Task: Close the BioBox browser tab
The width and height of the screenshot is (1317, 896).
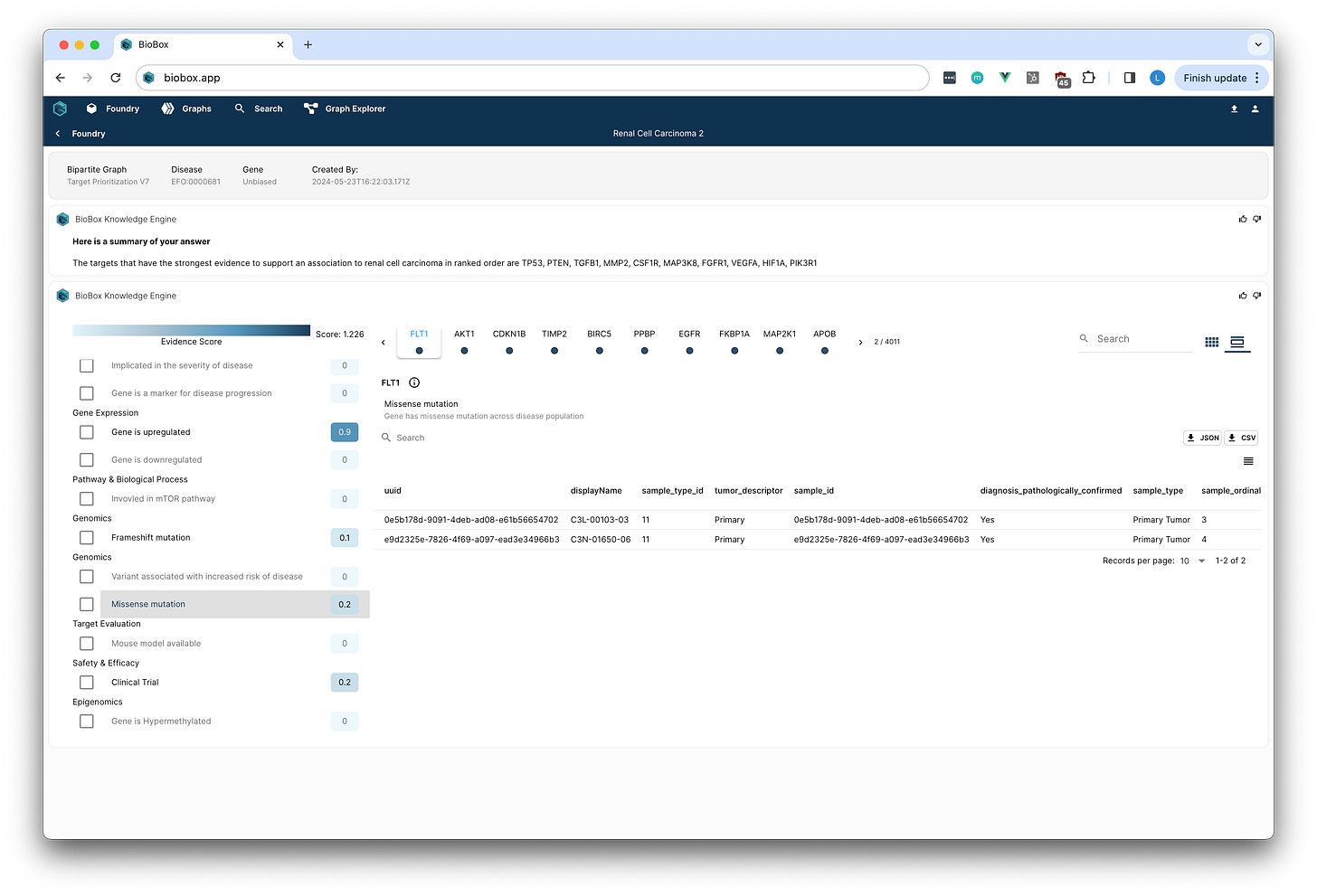Action: 280,44
